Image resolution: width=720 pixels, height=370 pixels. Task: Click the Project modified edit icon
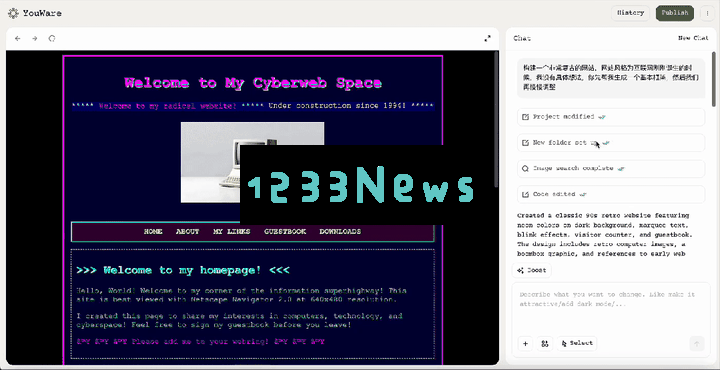(525, 117)
